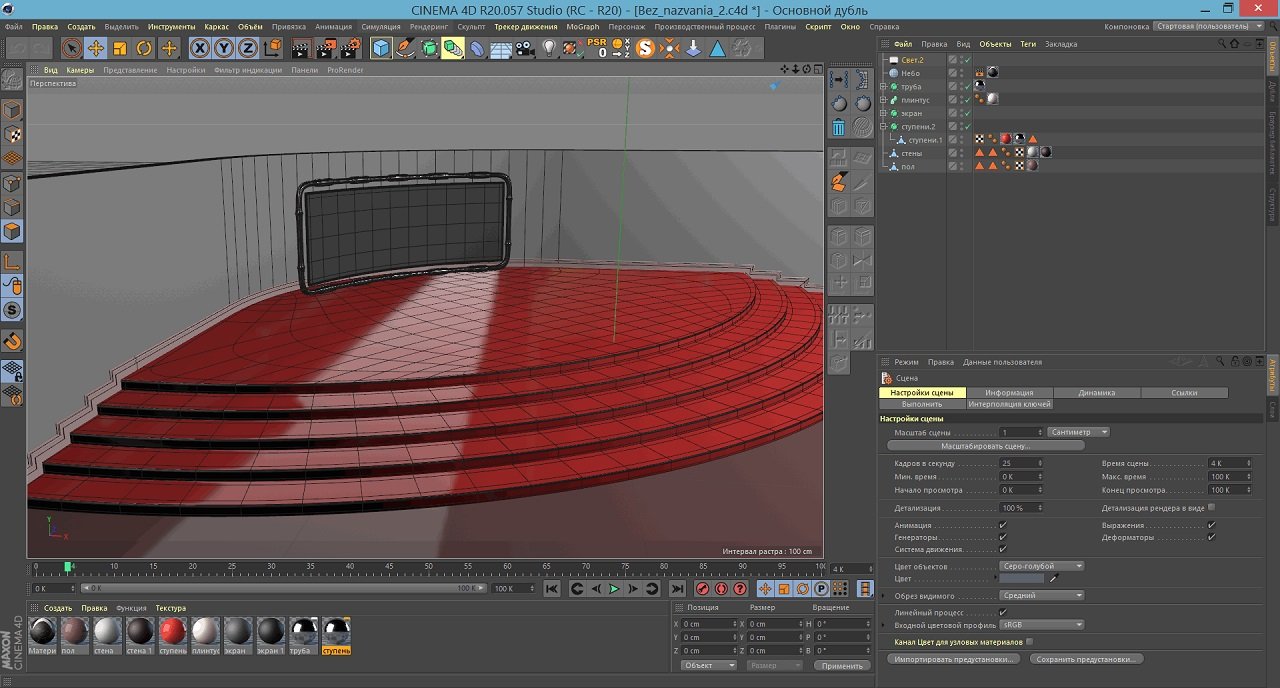Open the Сантиметр units dropdown
Screen dimensions: 1280x688
click(1079, 432)
